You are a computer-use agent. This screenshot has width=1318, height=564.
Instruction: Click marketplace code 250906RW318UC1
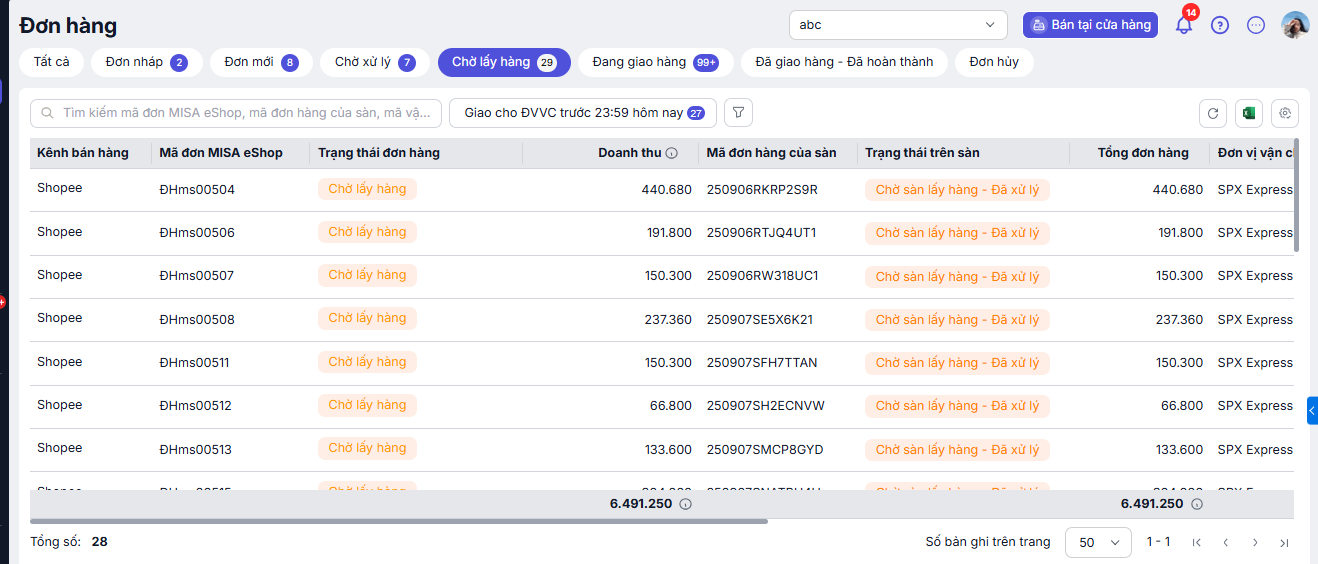(762, 276)
